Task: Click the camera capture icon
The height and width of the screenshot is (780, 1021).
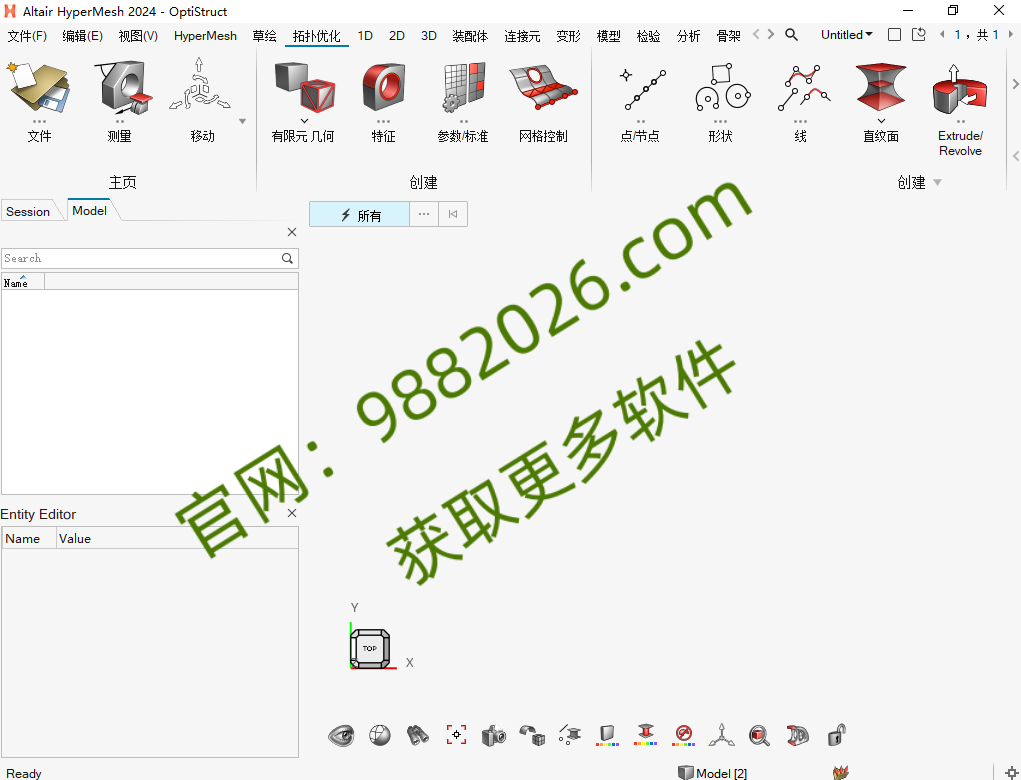Action: click(x=494, y=736)
